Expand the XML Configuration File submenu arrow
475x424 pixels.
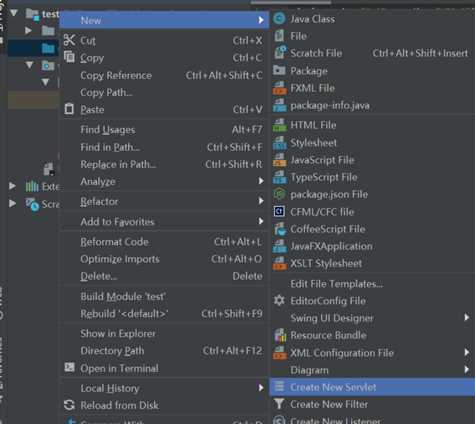tap(467, 352)
